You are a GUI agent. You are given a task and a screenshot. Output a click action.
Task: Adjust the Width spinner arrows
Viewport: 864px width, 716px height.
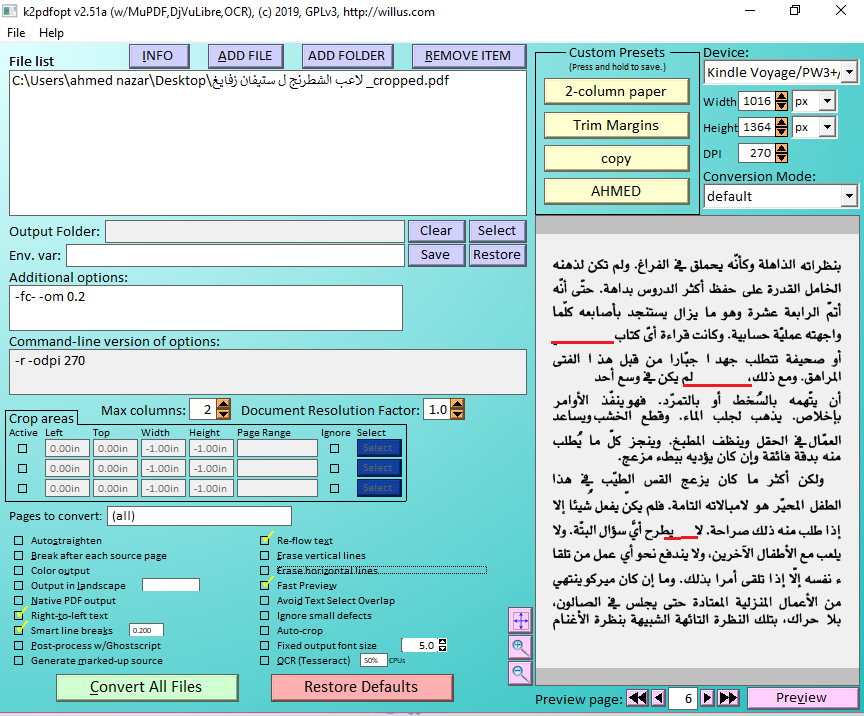[x=781, y=101]
